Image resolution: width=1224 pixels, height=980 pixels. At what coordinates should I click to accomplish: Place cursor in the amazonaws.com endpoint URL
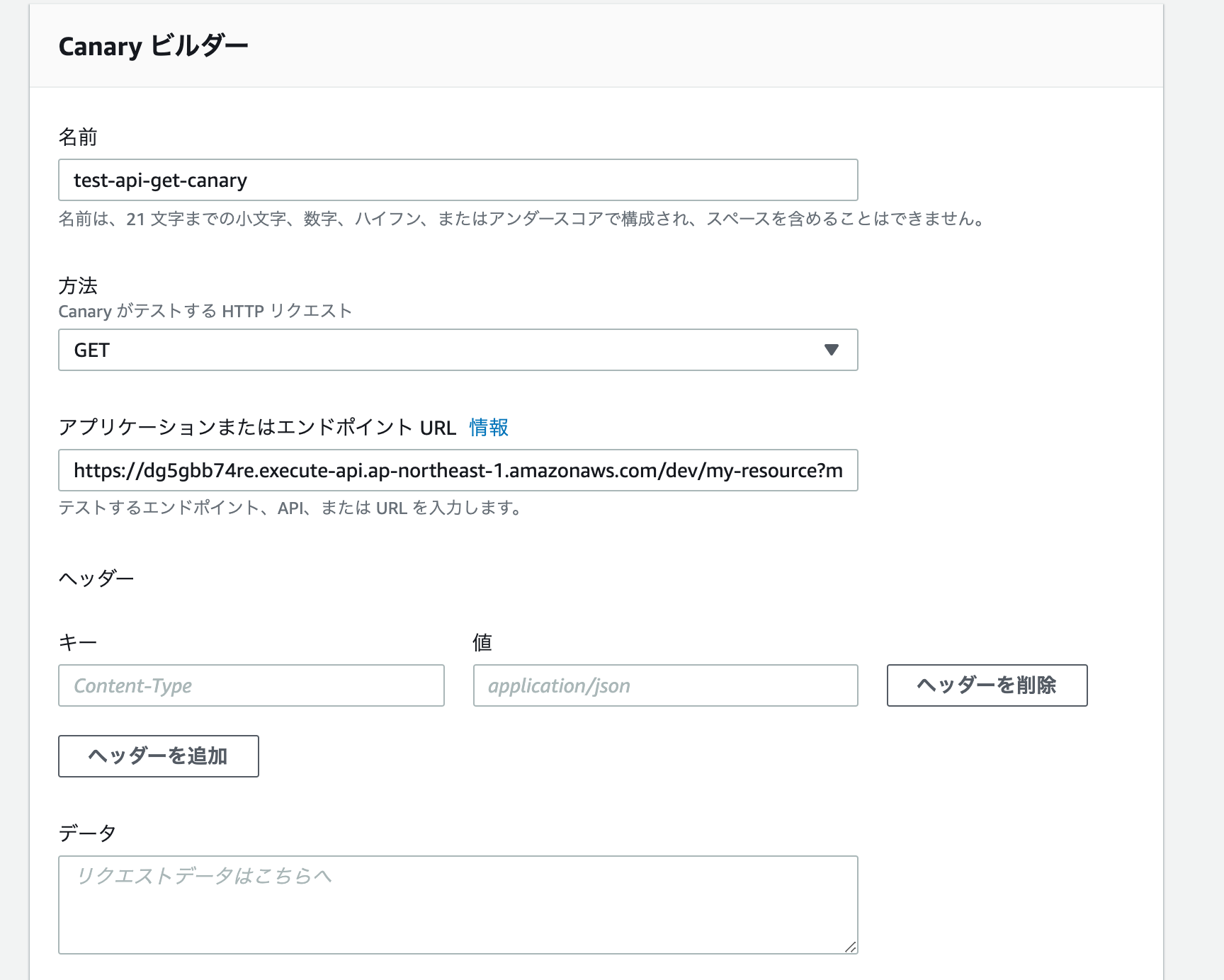458,470
